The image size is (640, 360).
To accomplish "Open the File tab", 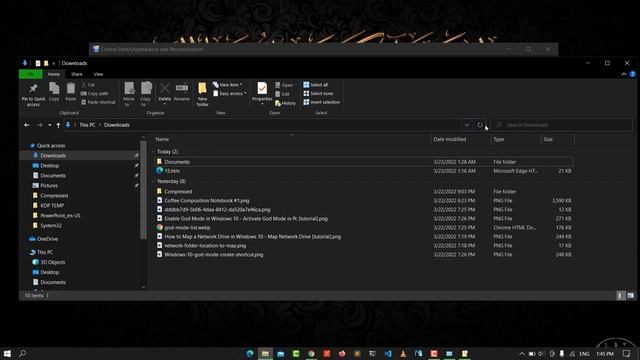I will pos(31,74).
